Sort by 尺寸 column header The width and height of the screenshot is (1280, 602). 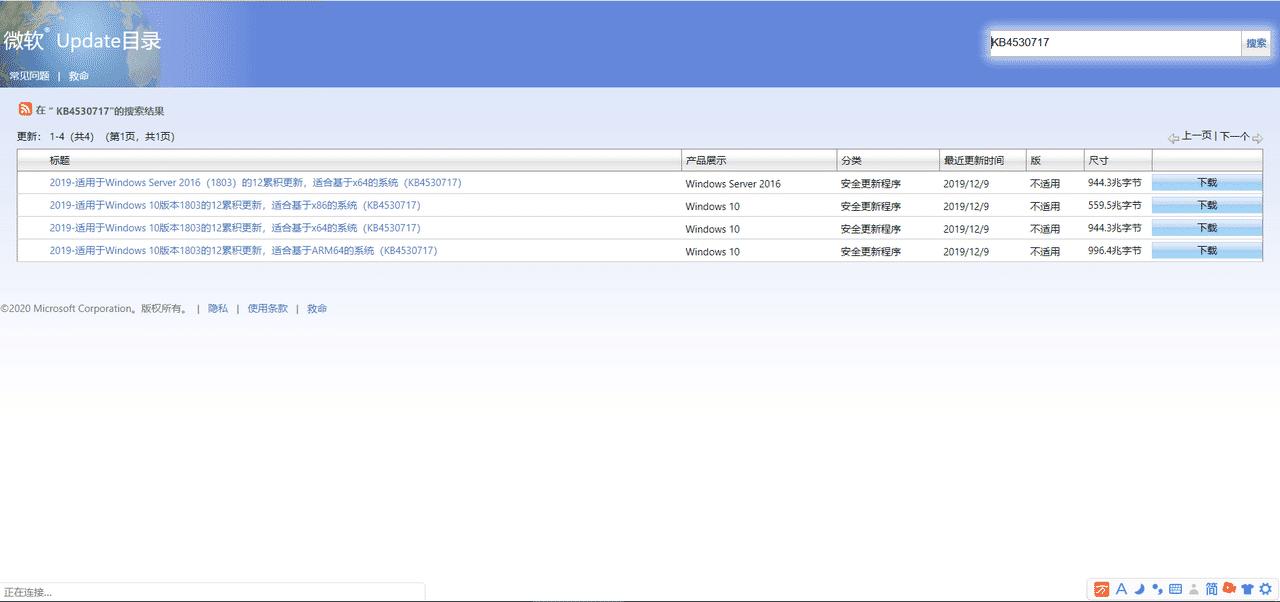coord(1098,160)
